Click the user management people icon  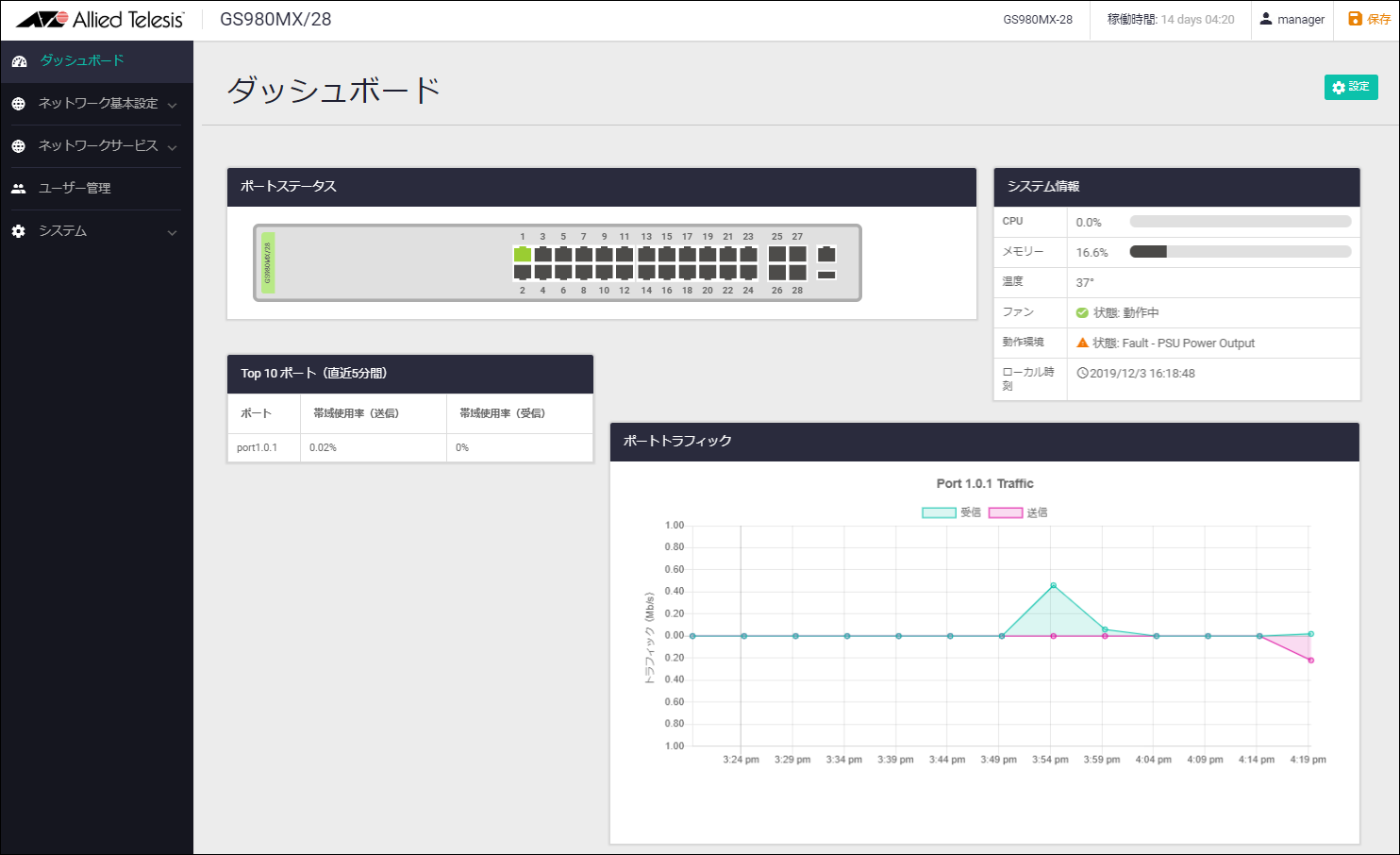click(19, 189)
